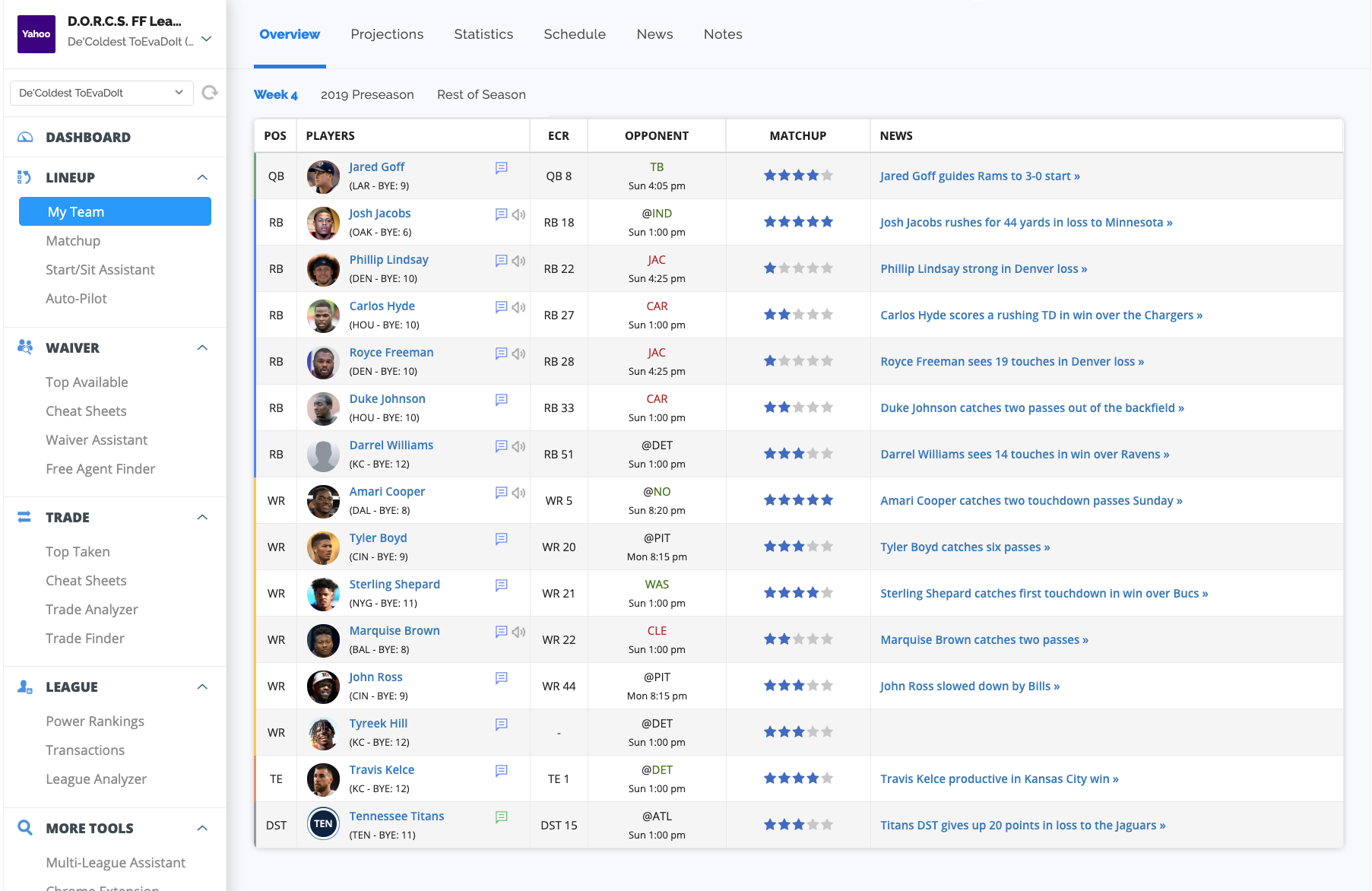This screenshot has width=1372, height=891.
Task: Open John Ross's note icon
Action: click(502, 678)
